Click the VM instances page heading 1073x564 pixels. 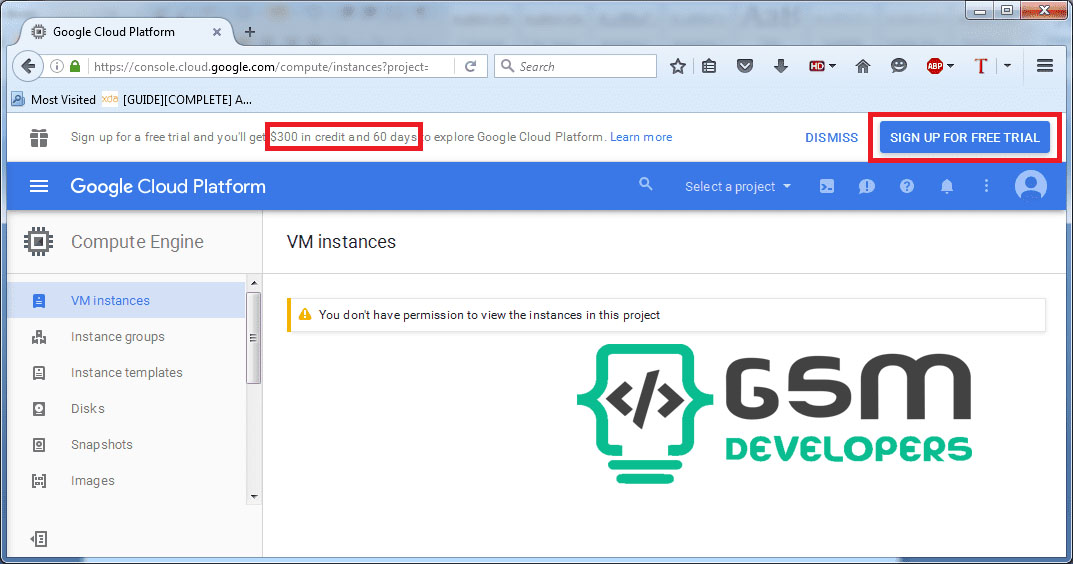(341, 242)
